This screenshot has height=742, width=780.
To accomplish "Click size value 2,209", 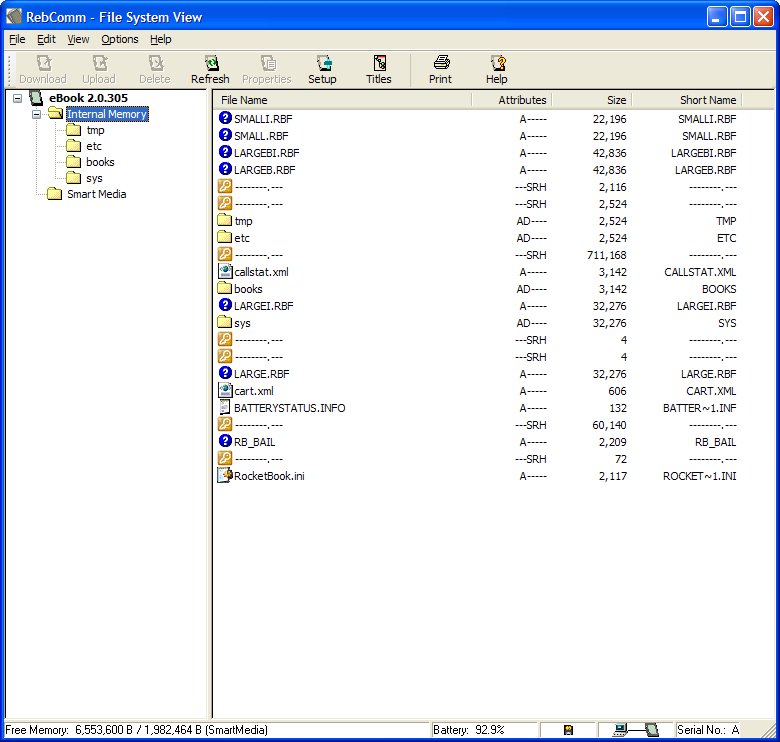I will pyautogui.click(x=612, y=442).
